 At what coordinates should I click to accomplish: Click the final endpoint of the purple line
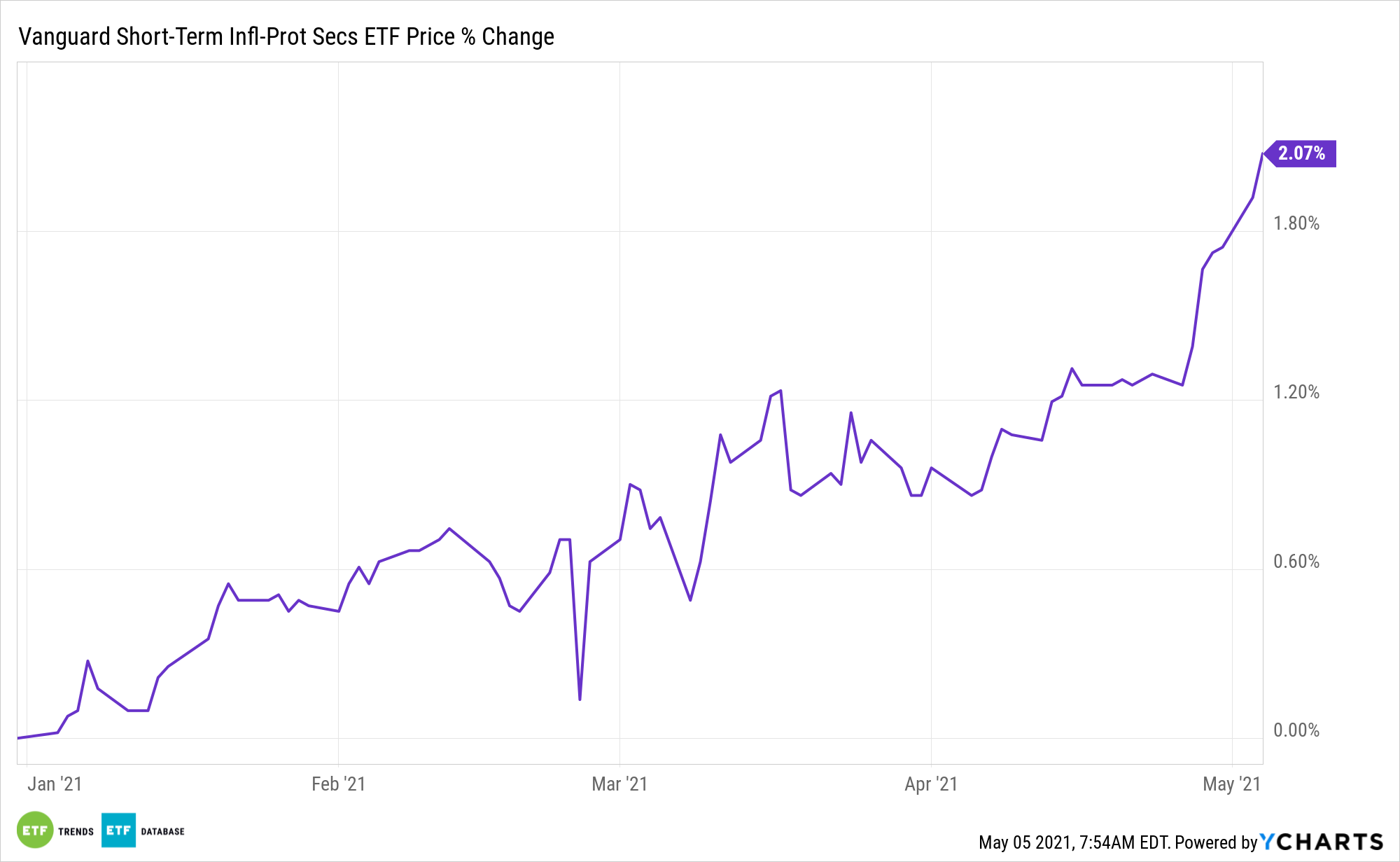[1262, 153]
